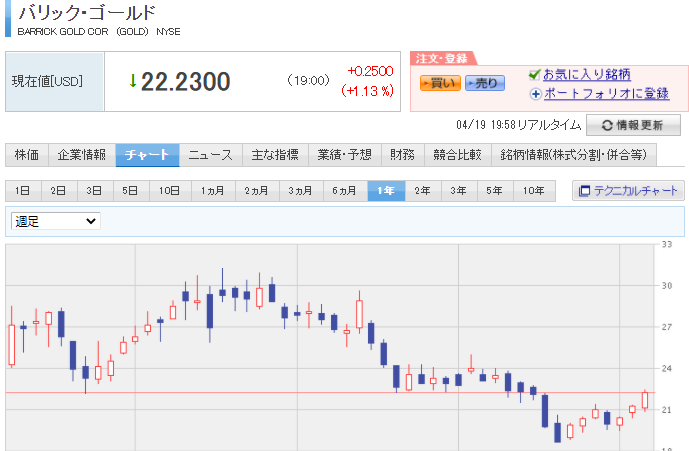The height and width of the screenshot is (451, 689).
Task: Click the green checkmark icon beside お気に入り銘柄
Action: [534, 75]
